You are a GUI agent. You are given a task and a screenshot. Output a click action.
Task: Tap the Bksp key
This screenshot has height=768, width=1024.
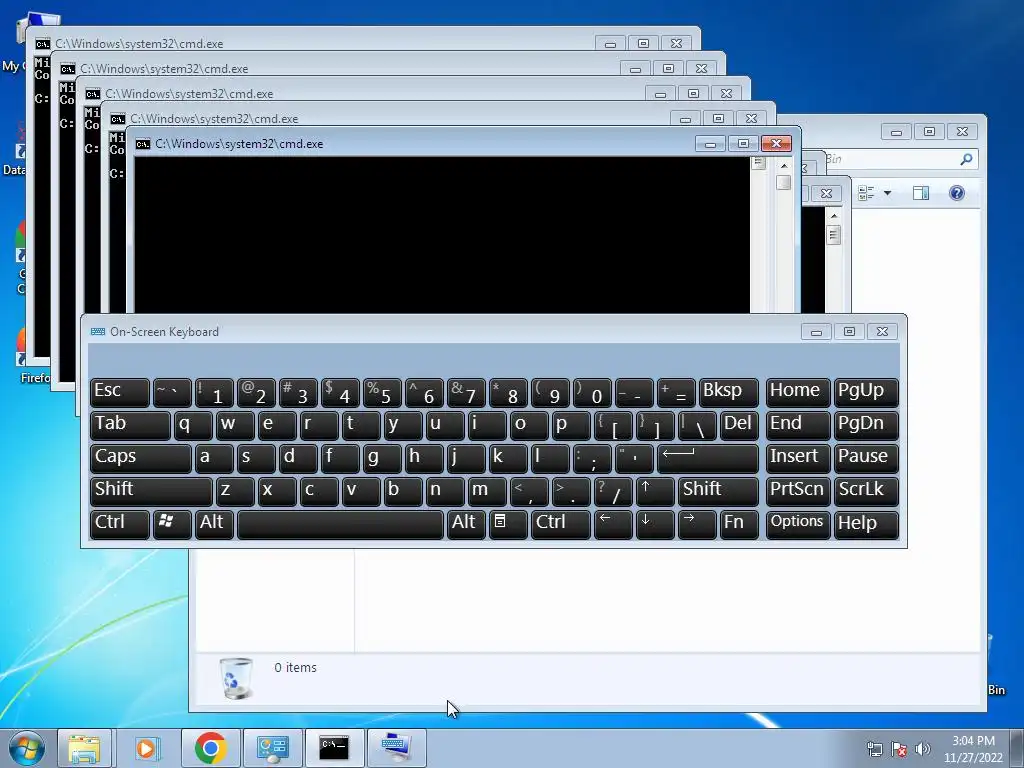729,392
